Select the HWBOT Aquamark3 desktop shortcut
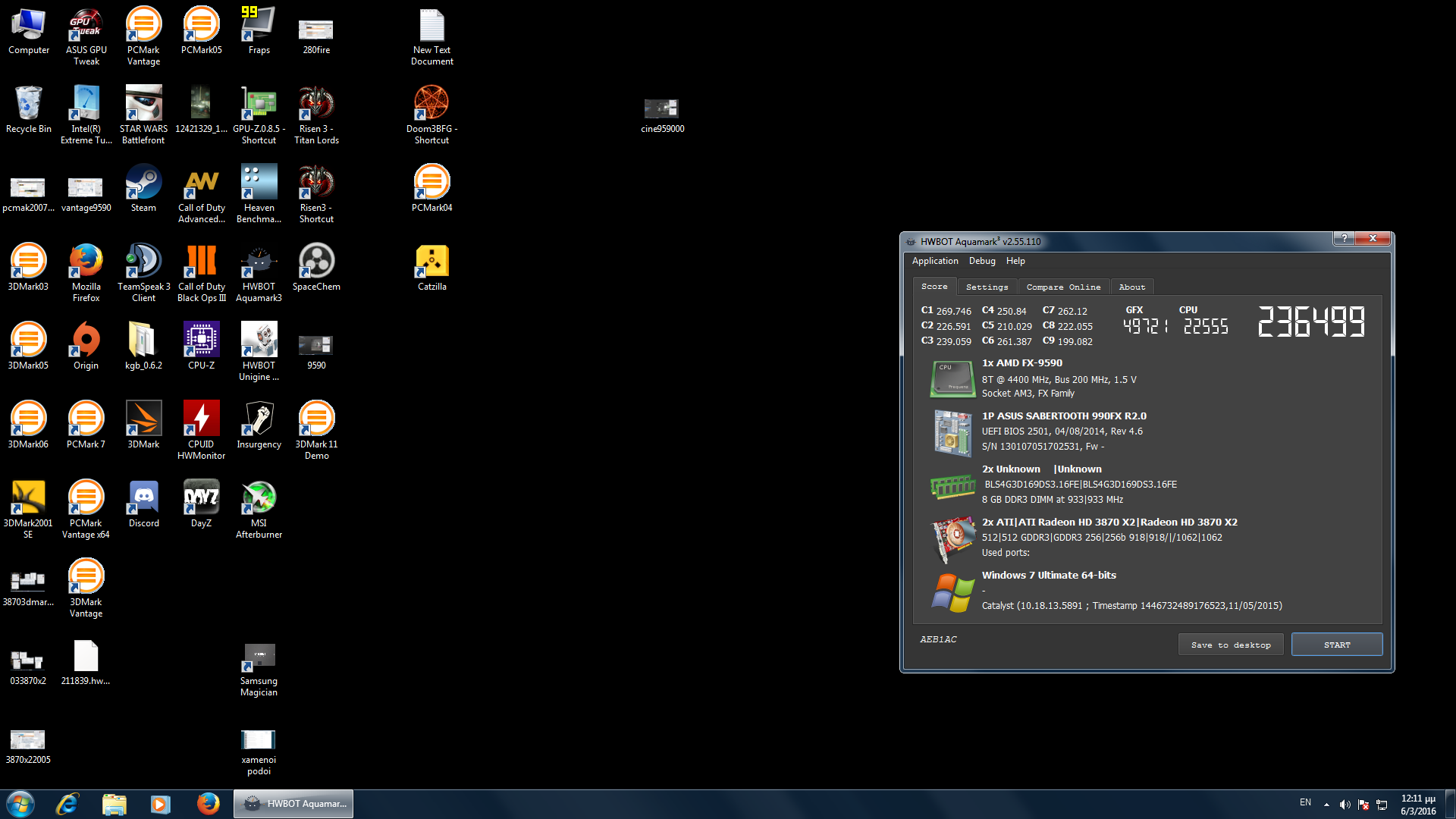The height and width of the screenshot is (819, 1456). click(x=259, y=272)
